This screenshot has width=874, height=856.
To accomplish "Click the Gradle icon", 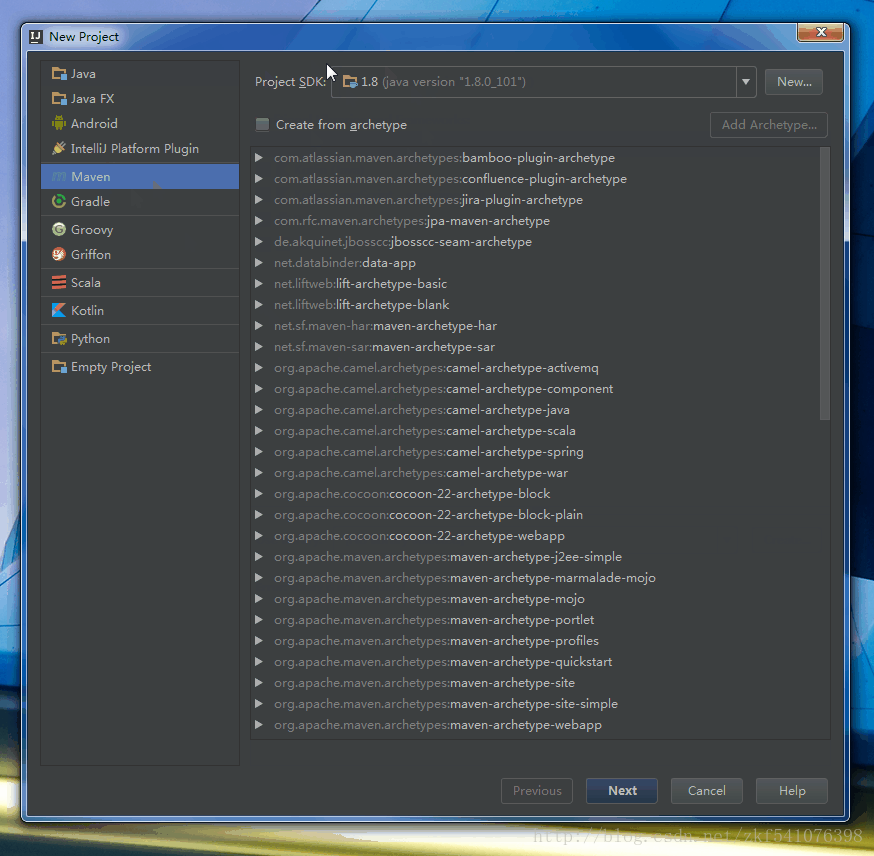I will (59, 201).
